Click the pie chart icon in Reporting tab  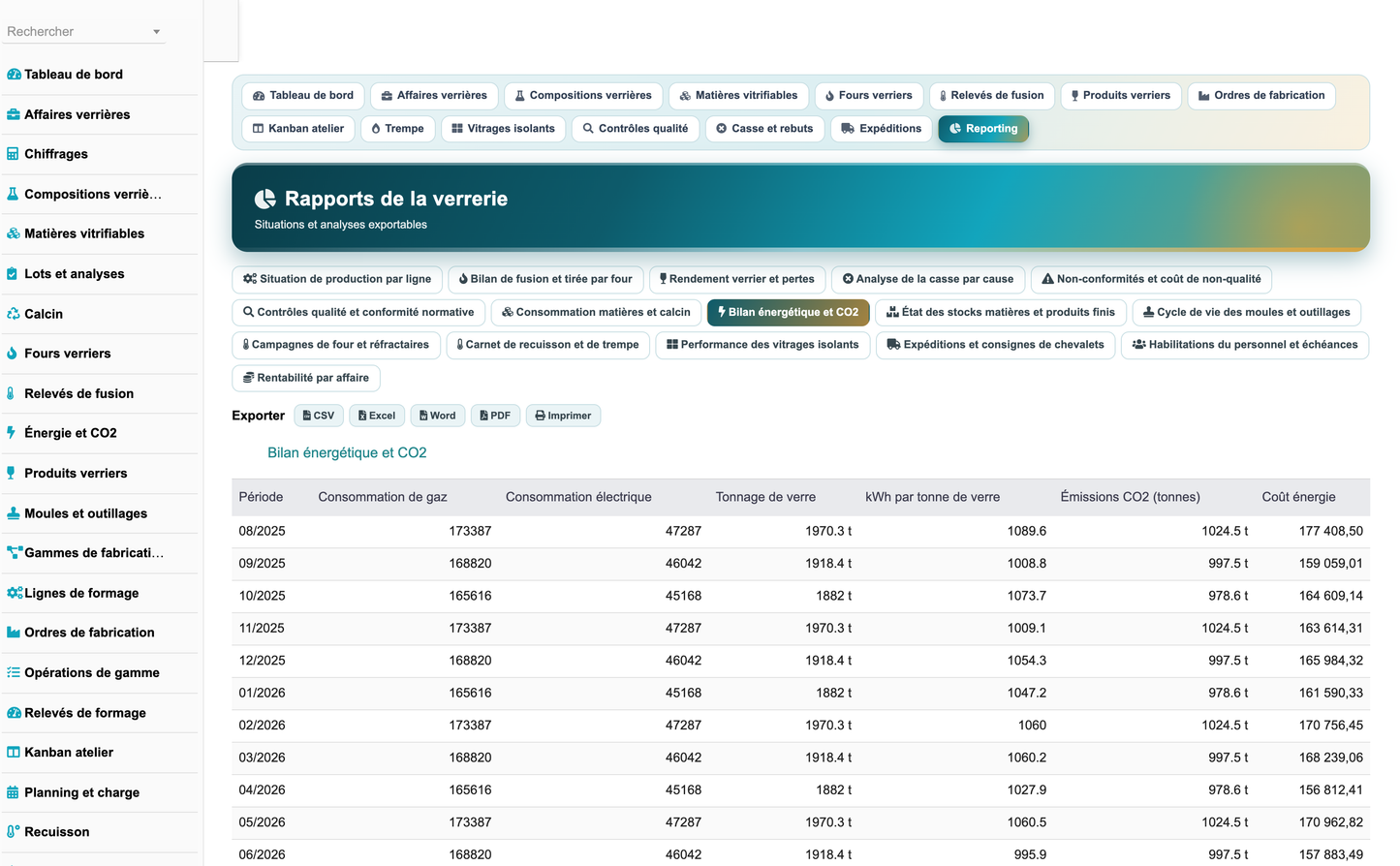coord(955,129)
